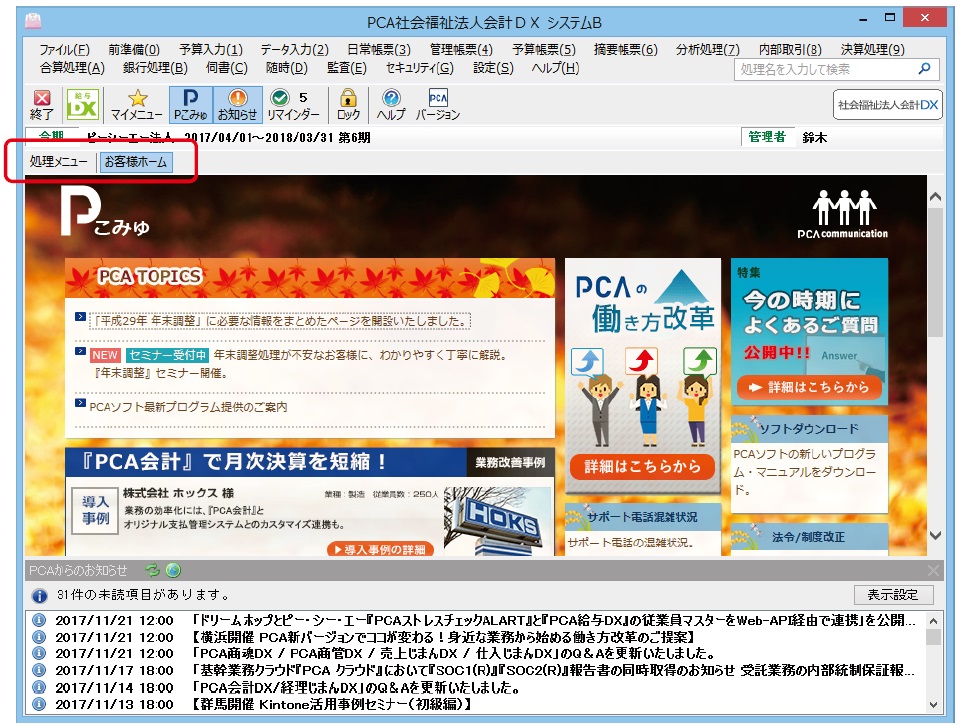965x727 pixels.
Task: Click the 終了 exit toolbar icon
Action: point(42,104)
